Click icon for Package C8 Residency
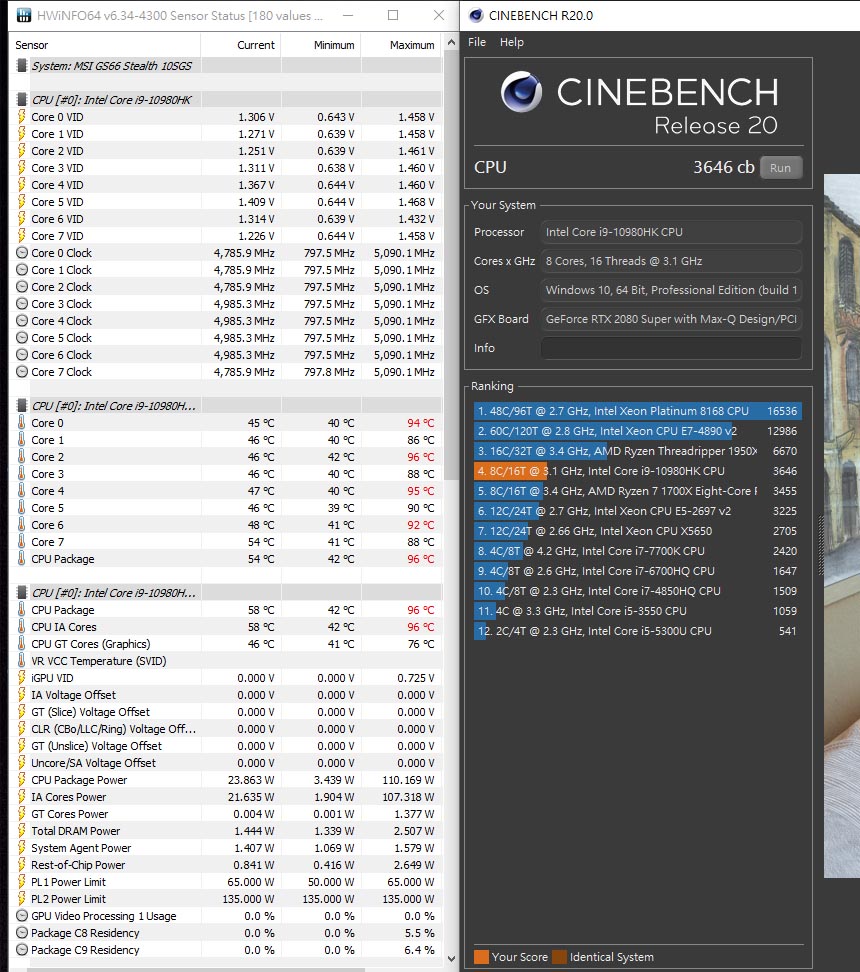 [x=22, y=933]
